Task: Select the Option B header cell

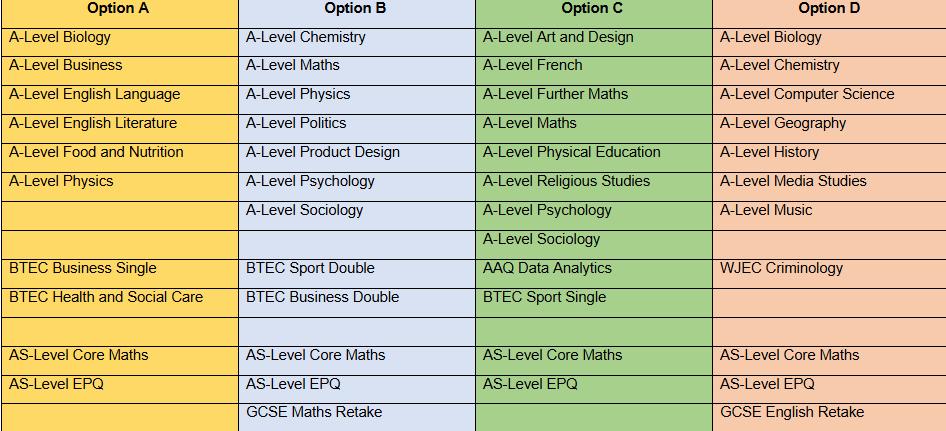Action: [355, 9]
